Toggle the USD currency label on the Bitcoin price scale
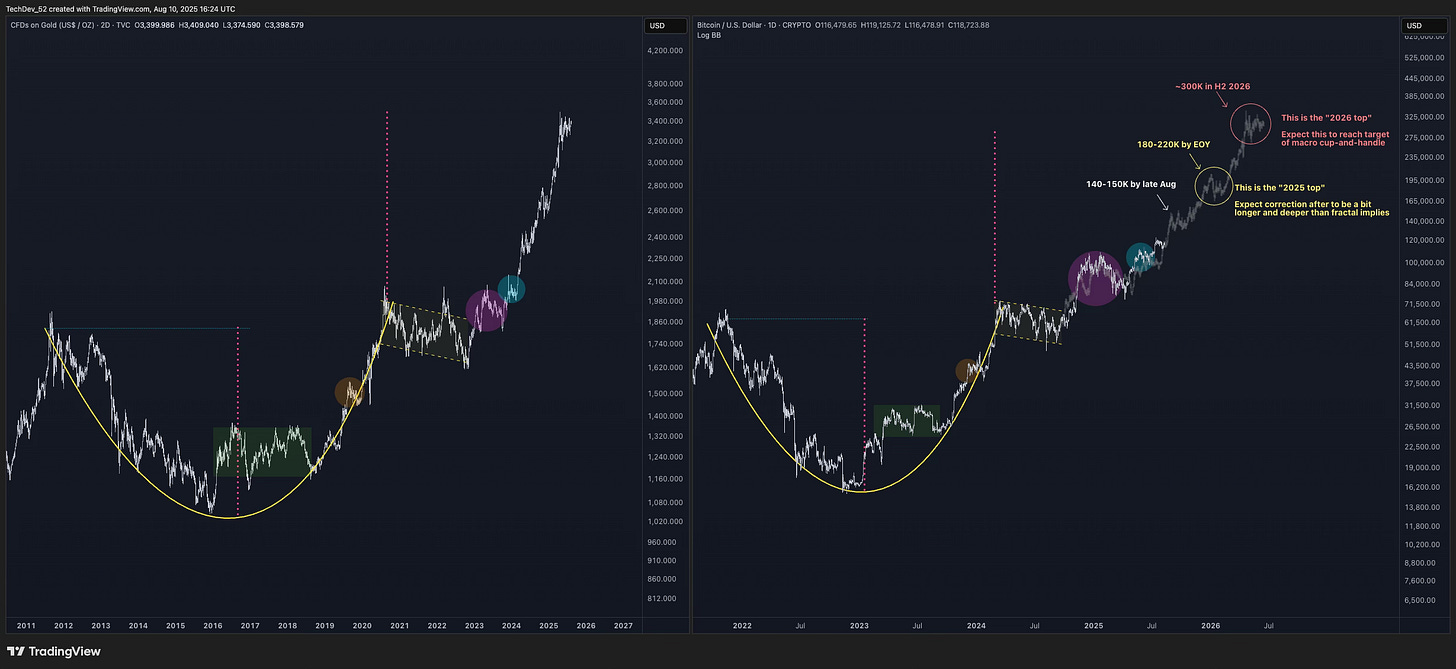The image size is (1456, 669). [x=1413, y=26]
